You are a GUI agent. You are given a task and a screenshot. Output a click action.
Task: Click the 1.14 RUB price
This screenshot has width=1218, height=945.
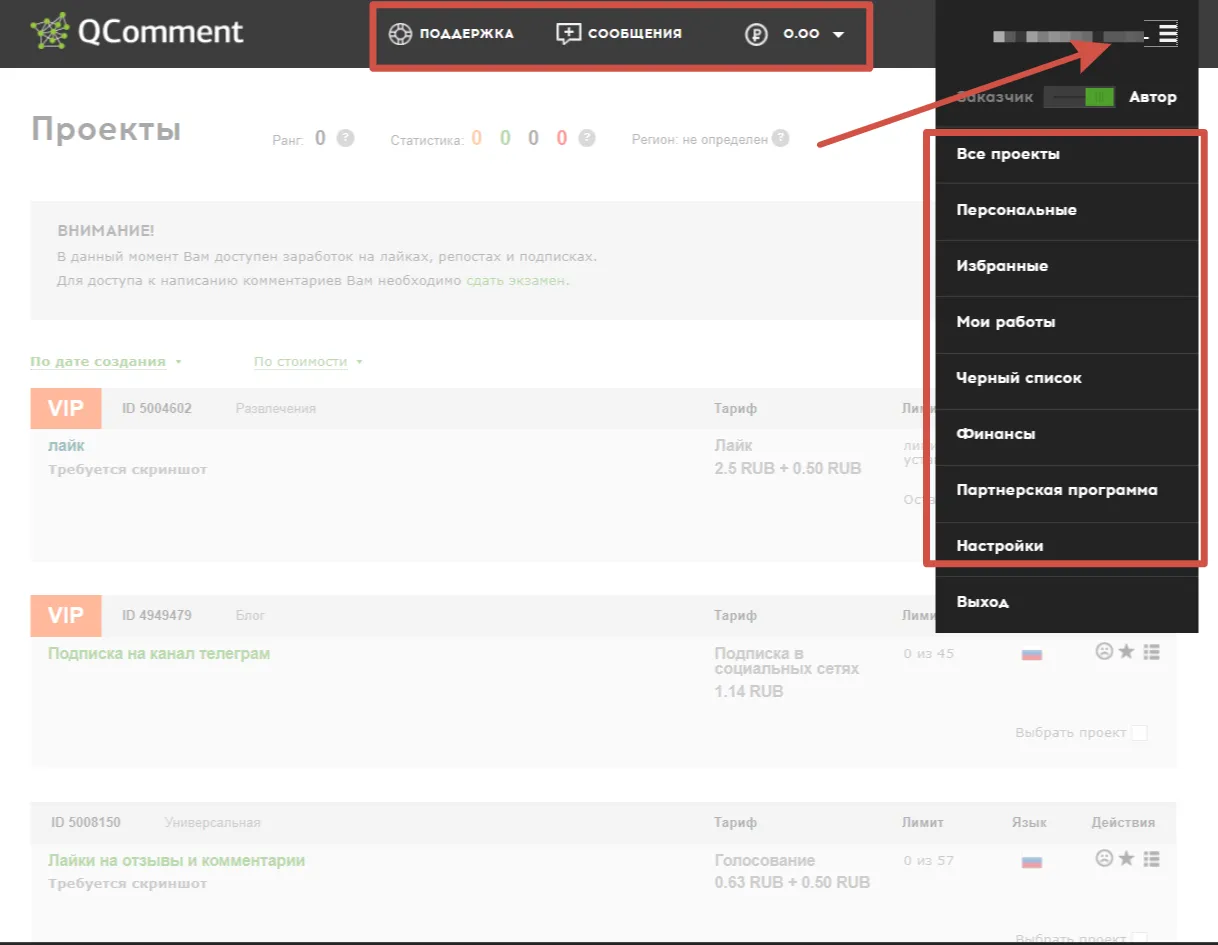tap(749, 691)
